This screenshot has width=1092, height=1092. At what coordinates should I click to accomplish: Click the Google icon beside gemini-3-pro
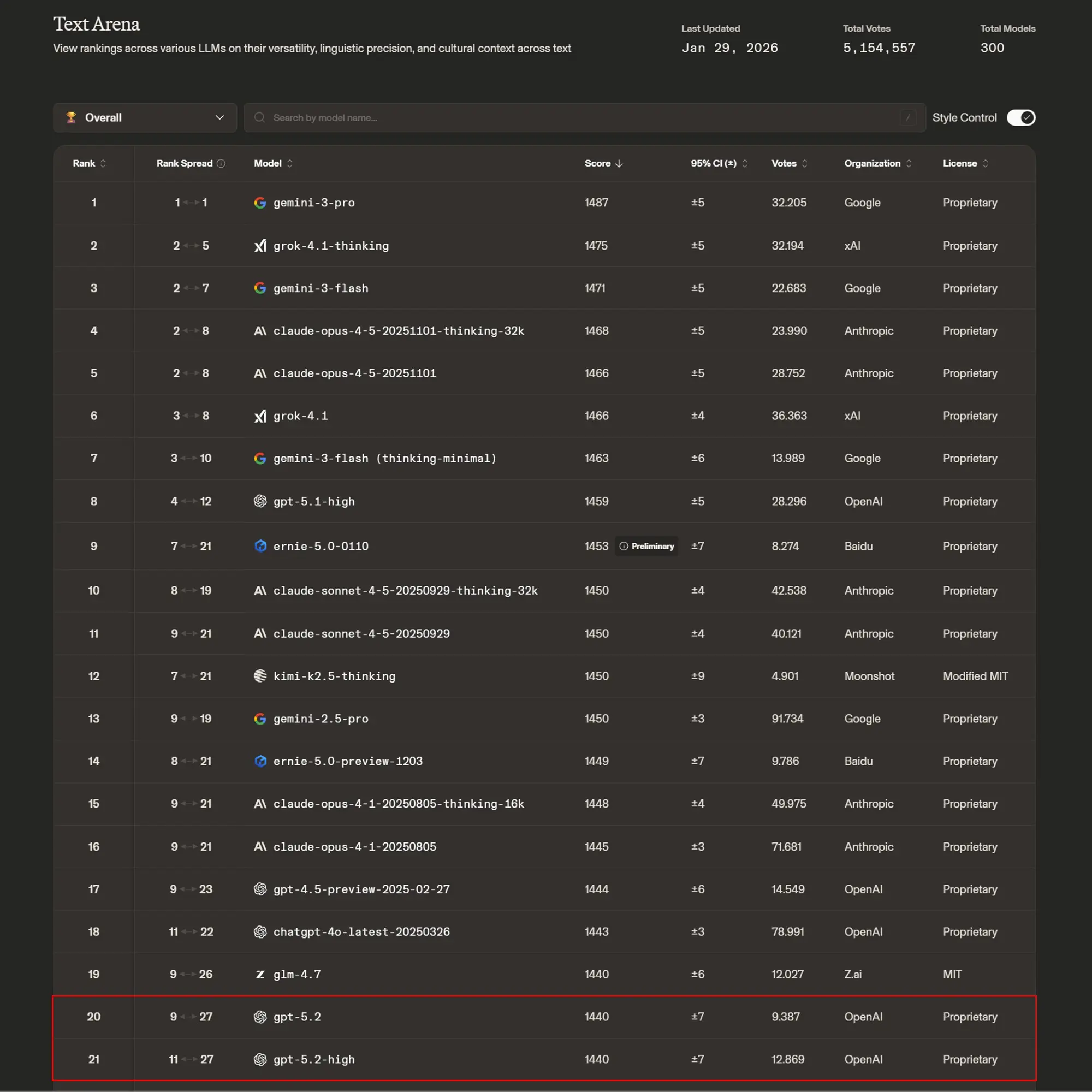(260, 203)
